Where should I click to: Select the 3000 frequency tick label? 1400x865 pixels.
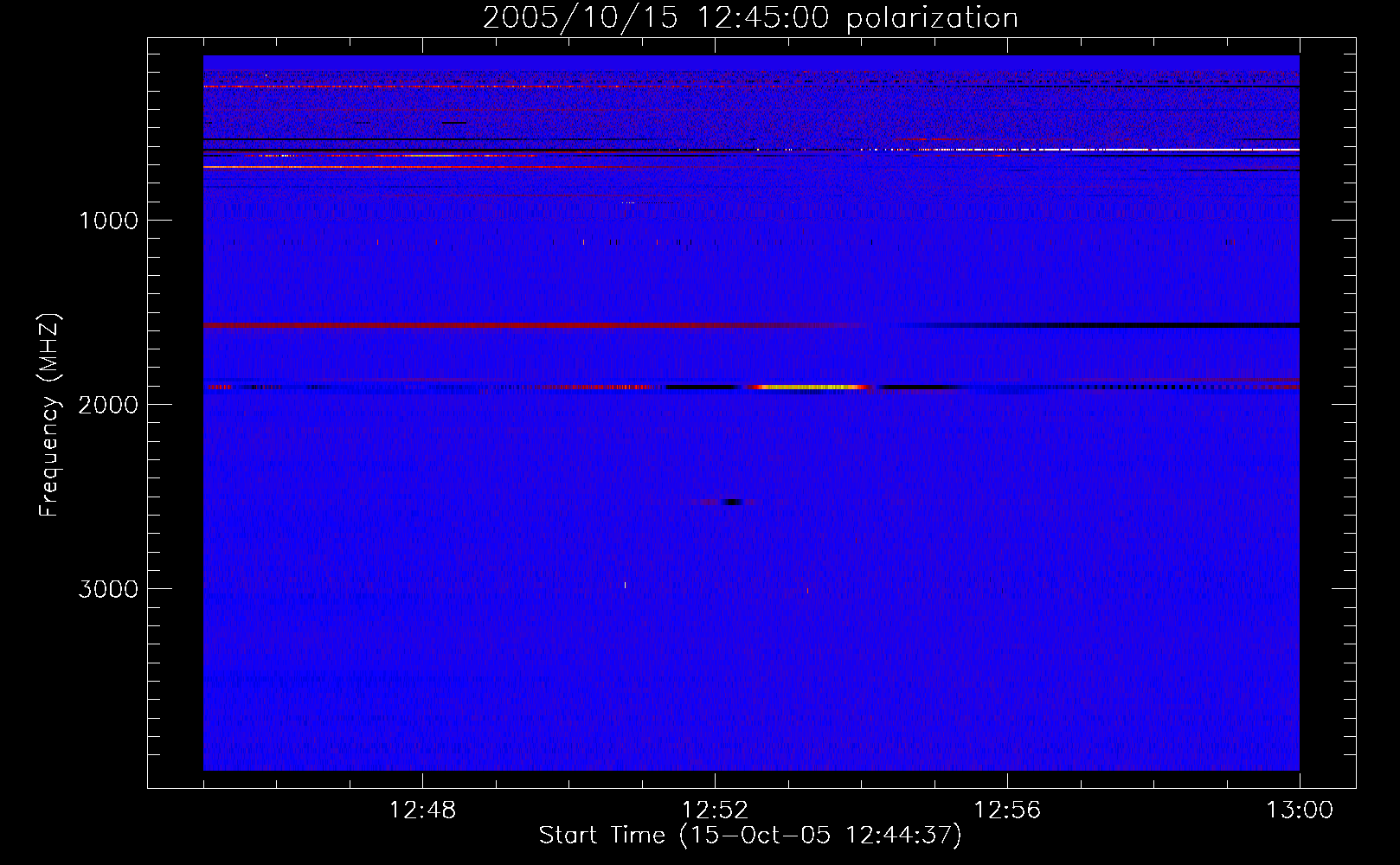(108, 589)
